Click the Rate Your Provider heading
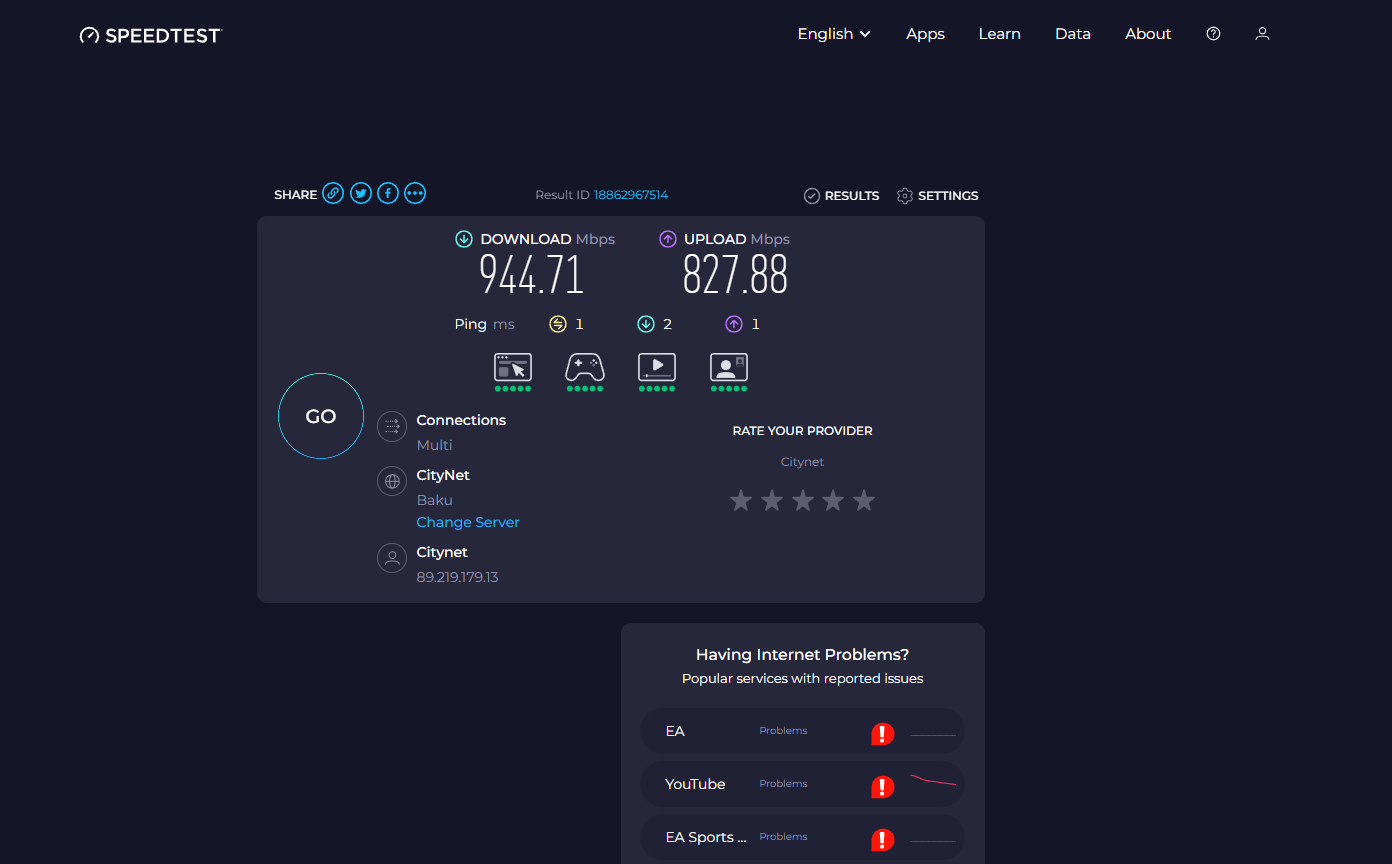The image size is (1392, 864). [803, 431]
